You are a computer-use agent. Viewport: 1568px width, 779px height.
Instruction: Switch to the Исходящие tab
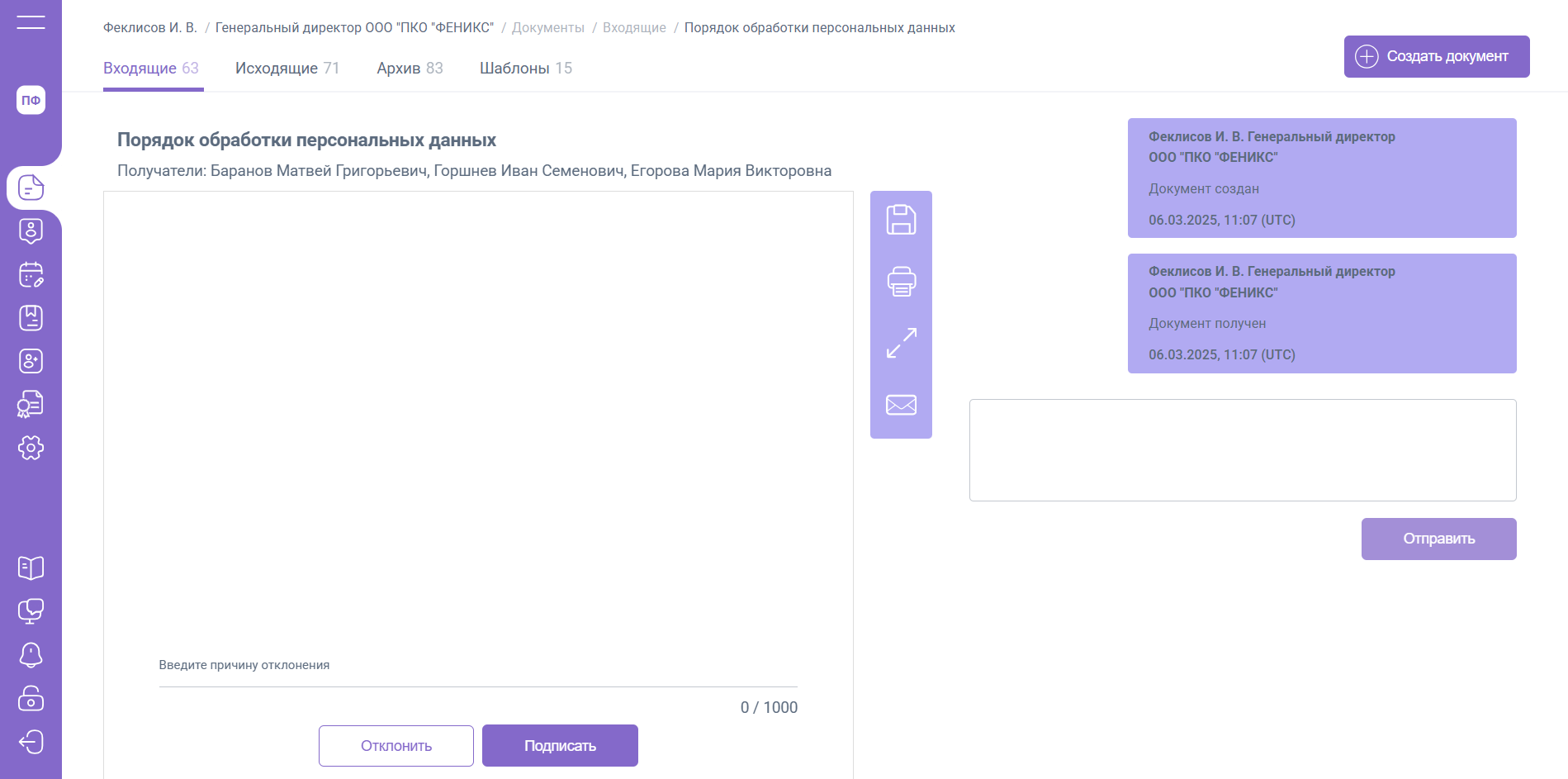(x=287, y=69)
